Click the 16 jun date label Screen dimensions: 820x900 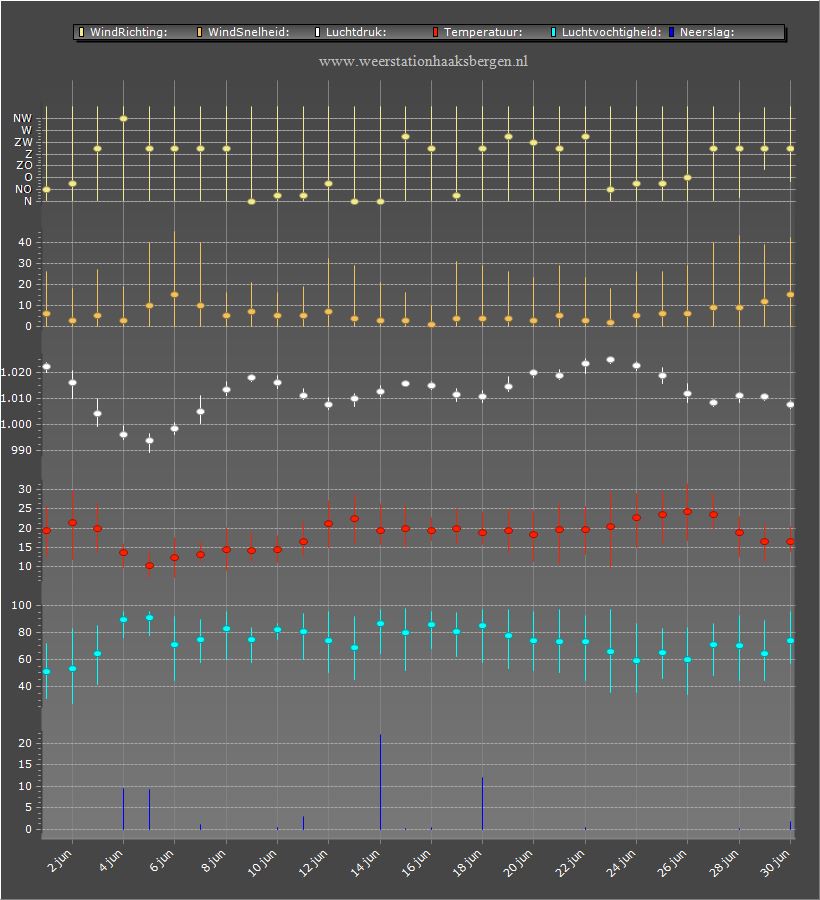tap(416, 864)
